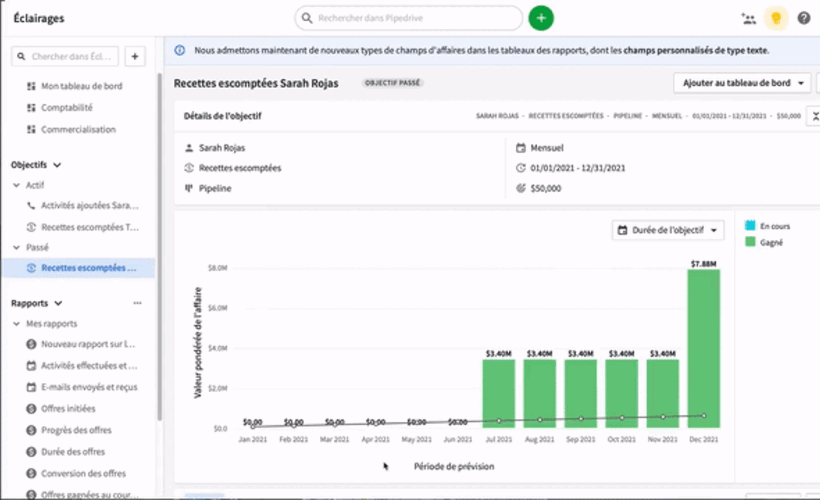Click the dollar icon of Offres initiées
Viewport: 820px width, 500px height.
pos(31,408)
